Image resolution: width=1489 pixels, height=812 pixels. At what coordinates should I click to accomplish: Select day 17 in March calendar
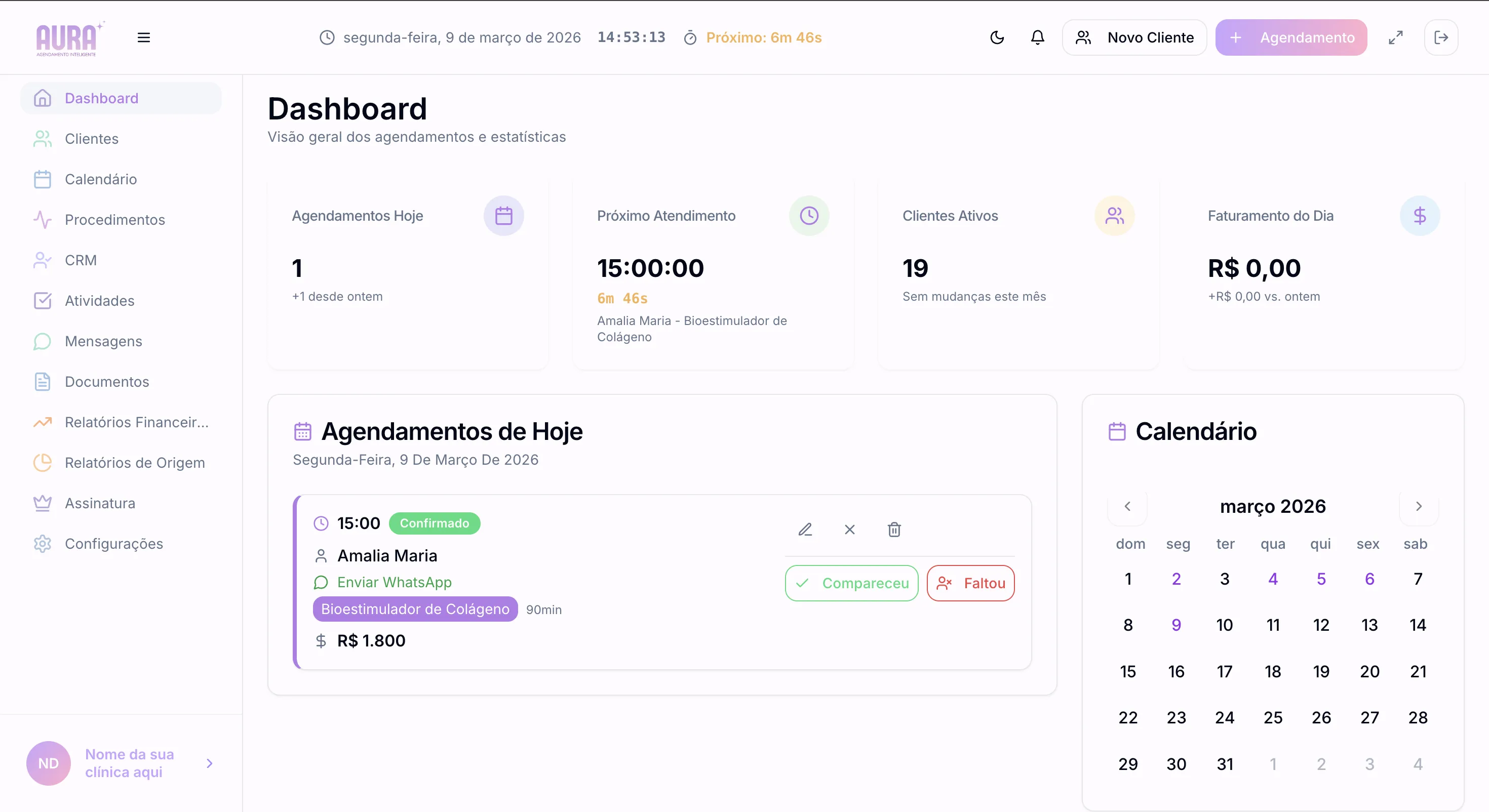point(1224,672)
